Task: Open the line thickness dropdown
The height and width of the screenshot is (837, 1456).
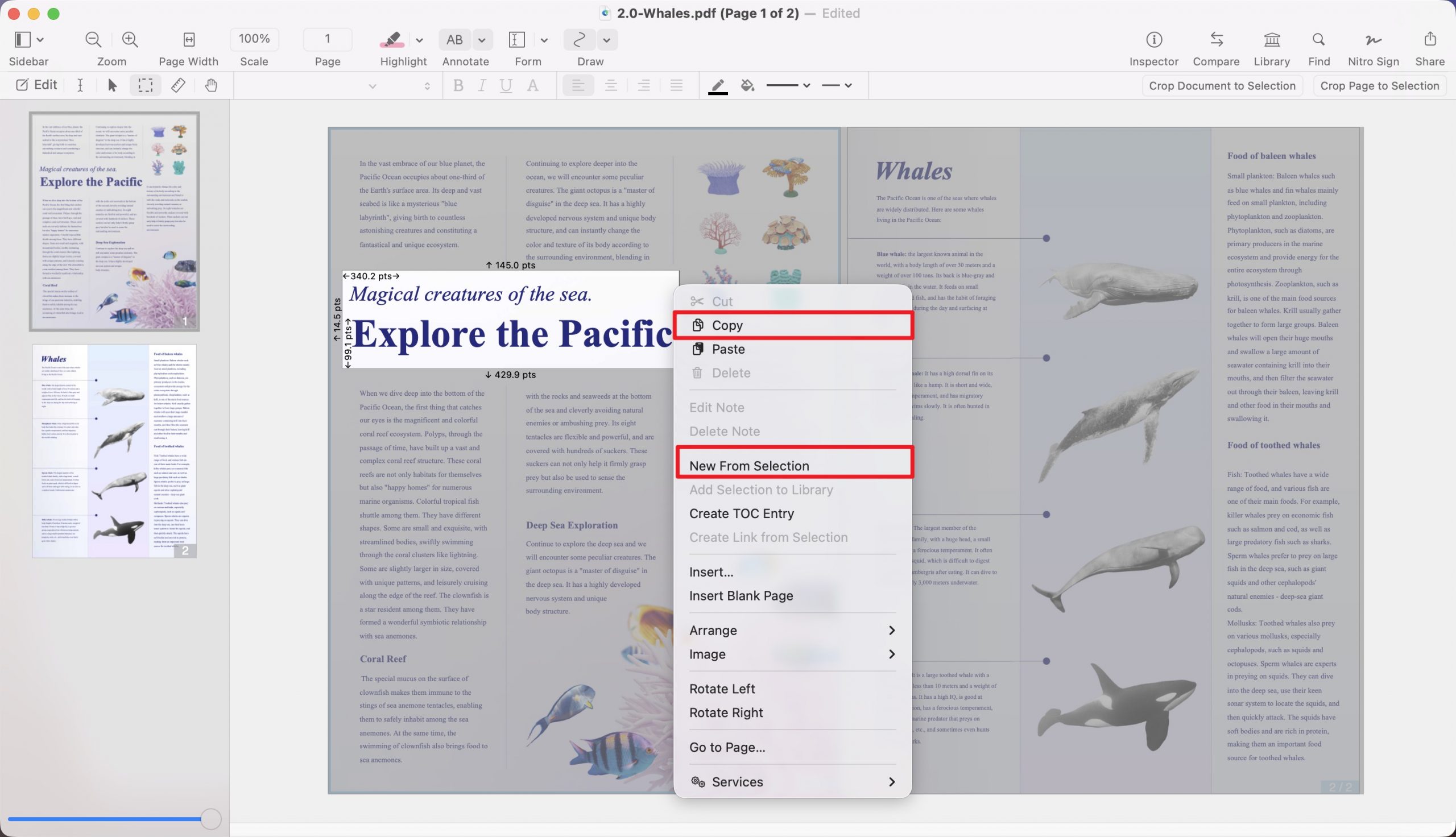Action: [788, 85]
